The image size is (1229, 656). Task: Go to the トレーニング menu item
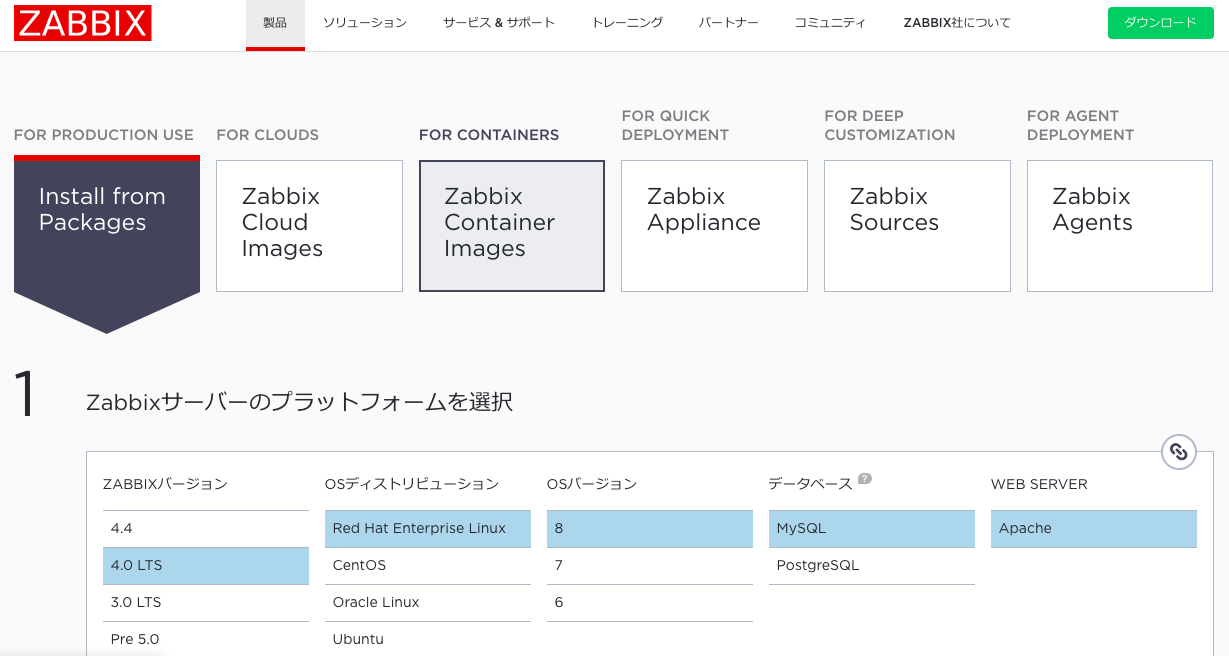pos(627,23)
